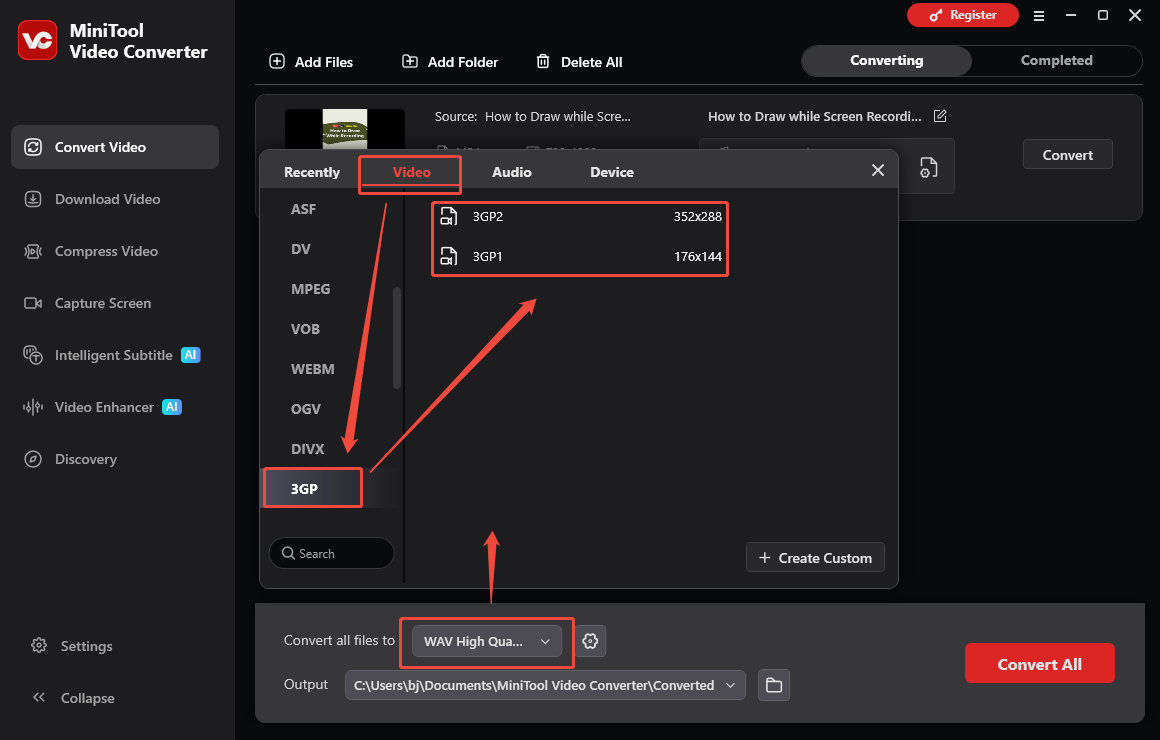Click the Compress Video icon

point(33,252)
